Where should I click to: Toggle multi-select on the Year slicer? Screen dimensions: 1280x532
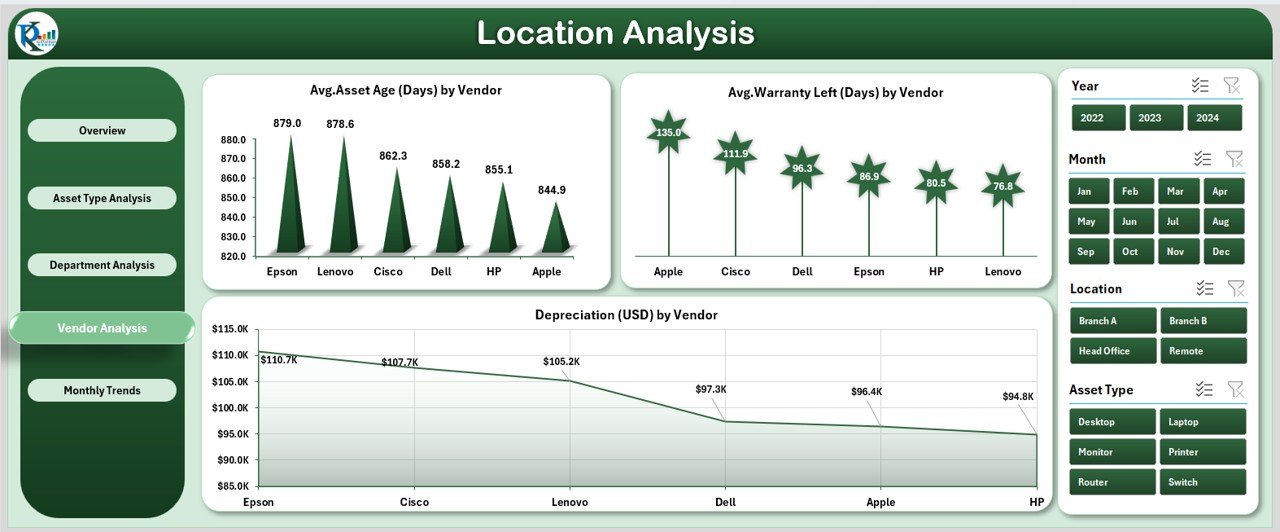[1201, 86]
